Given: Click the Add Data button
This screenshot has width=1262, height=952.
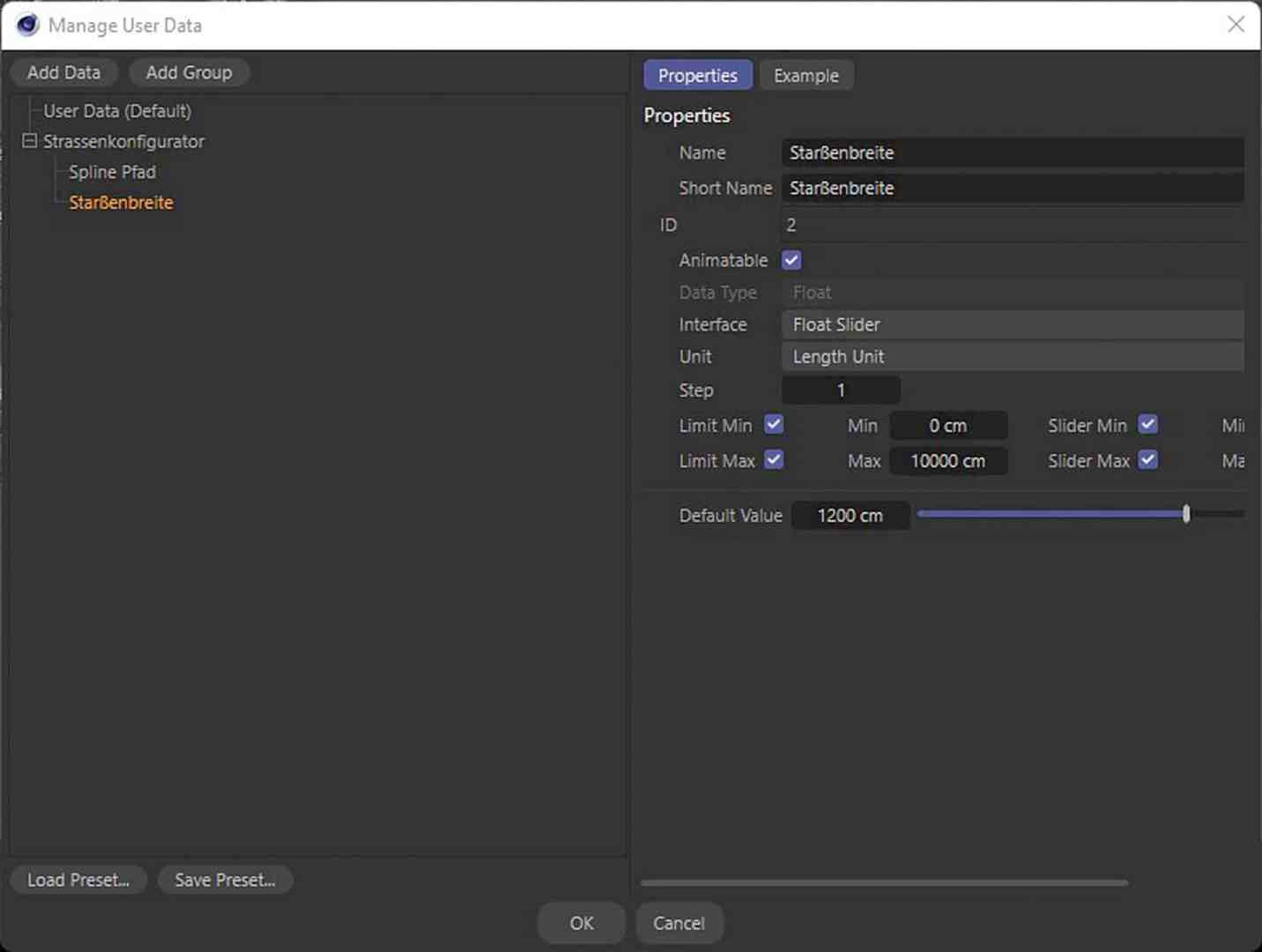Looking at the screenshot, I should click(x=63, y=72).
